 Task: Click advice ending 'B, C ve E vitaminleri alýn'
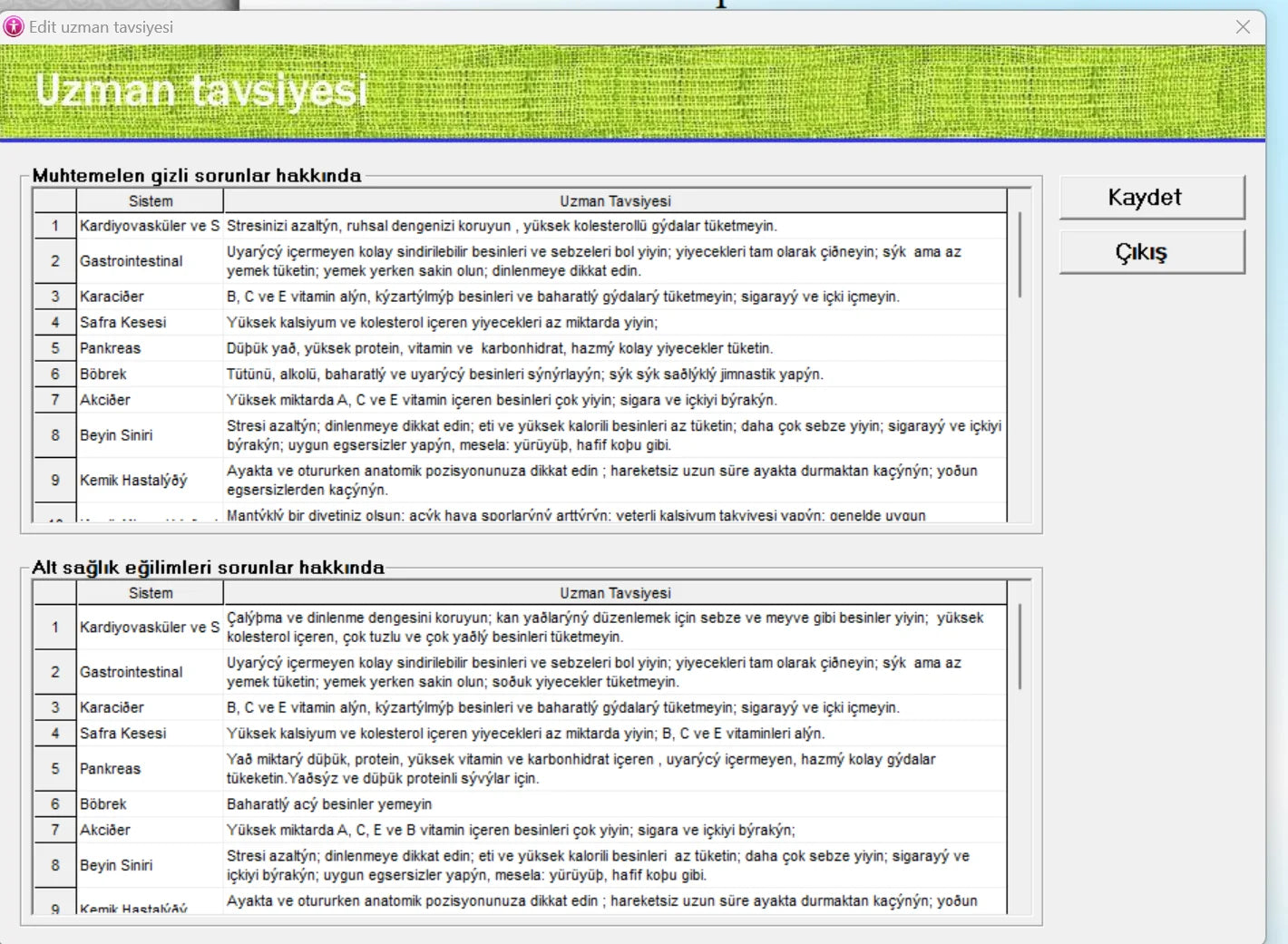(615, 733)
